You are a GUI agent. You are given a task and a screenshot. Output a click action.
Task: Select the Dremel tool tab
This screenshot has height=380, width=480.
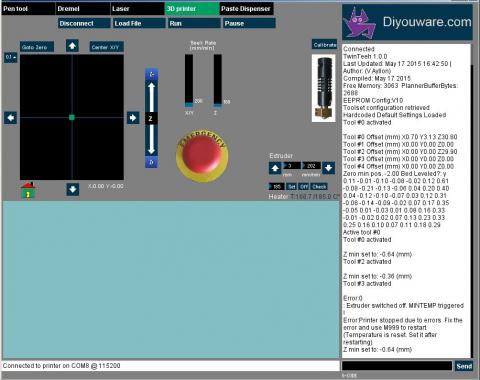click(83, 9)
